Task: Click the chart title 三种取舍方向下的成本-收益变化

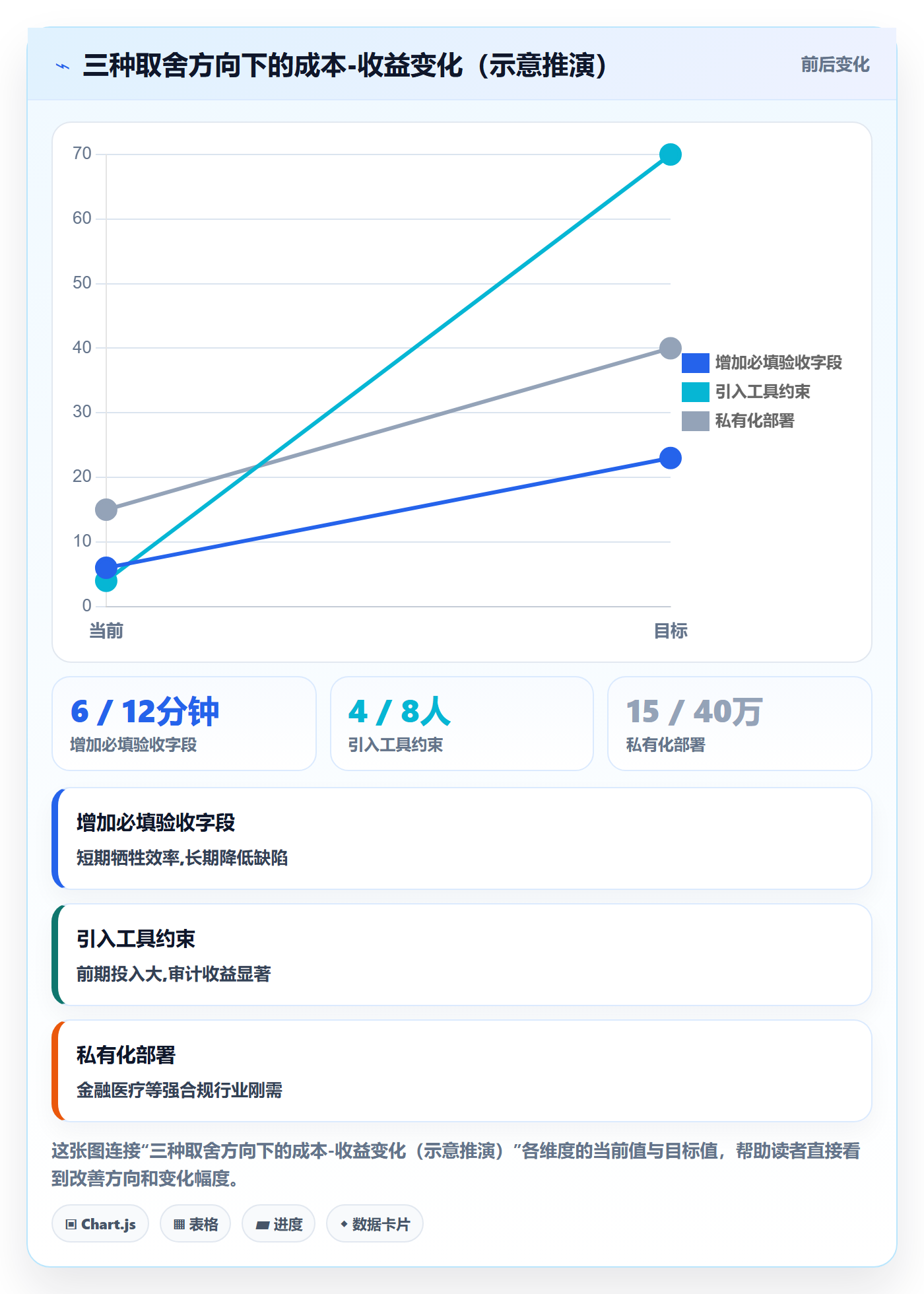Action: (x=345, y=66)
